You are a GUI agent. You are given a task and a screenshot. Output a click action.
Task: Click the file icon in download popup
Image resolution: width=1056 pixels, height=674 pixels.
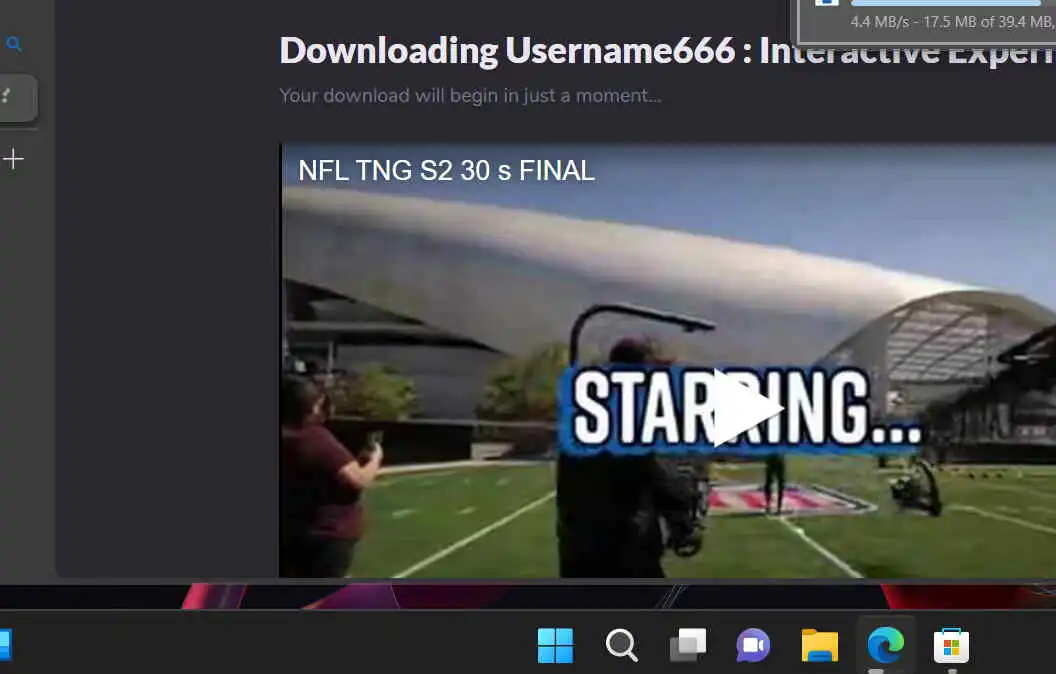tap(827, 3)
